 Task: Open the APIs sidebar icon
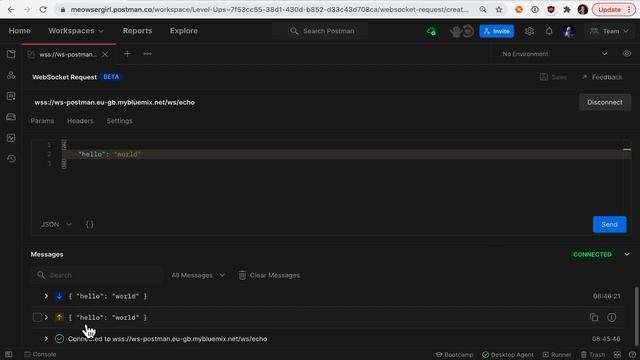(11, 75)
